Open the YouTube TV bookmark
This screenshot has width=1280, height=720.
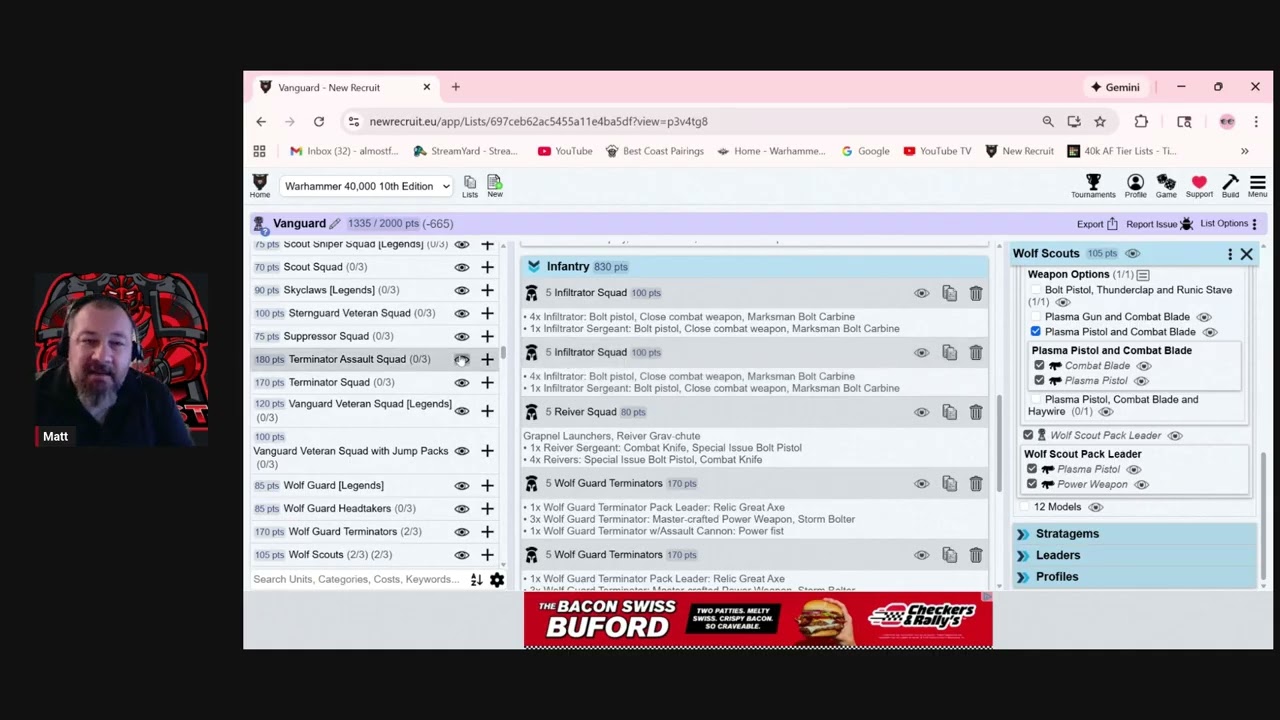pyautogui.click(x=937, y=151)
